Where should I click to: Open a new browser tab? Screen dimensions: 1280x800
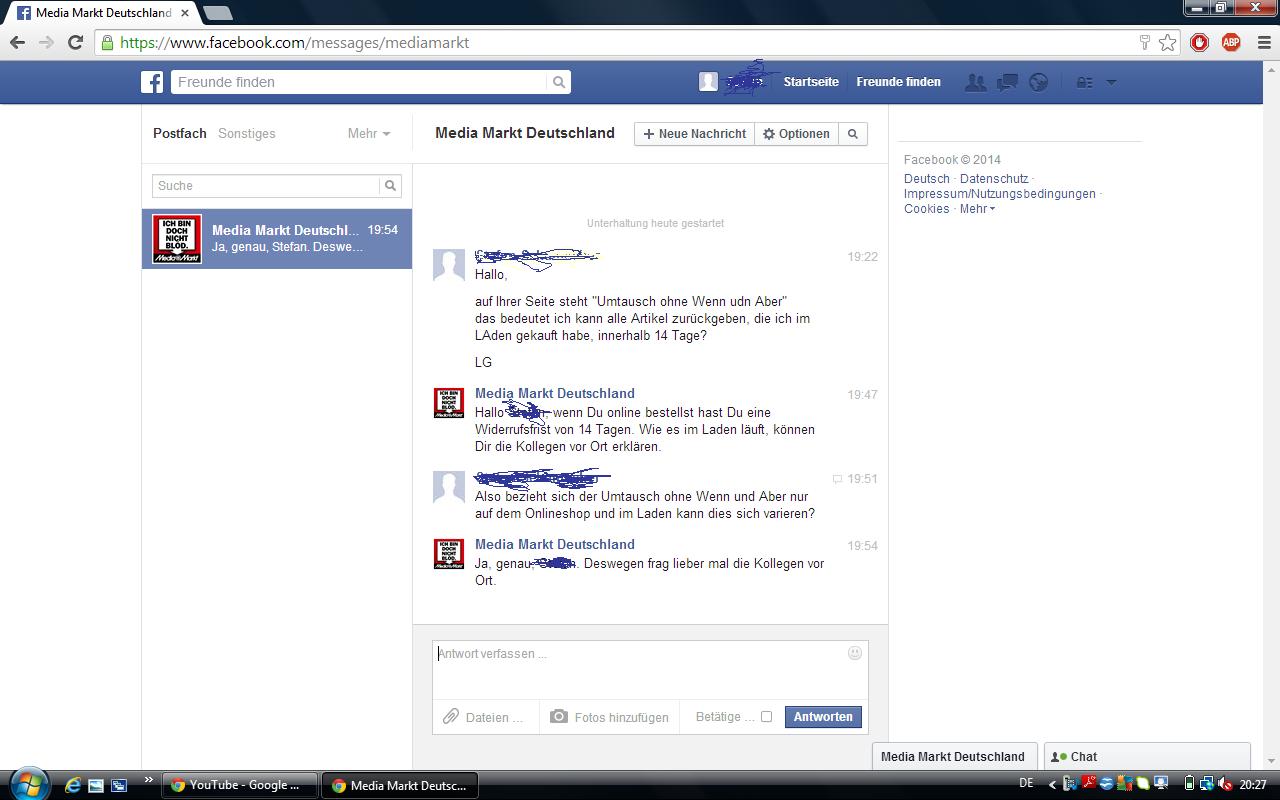coord(218,13)
